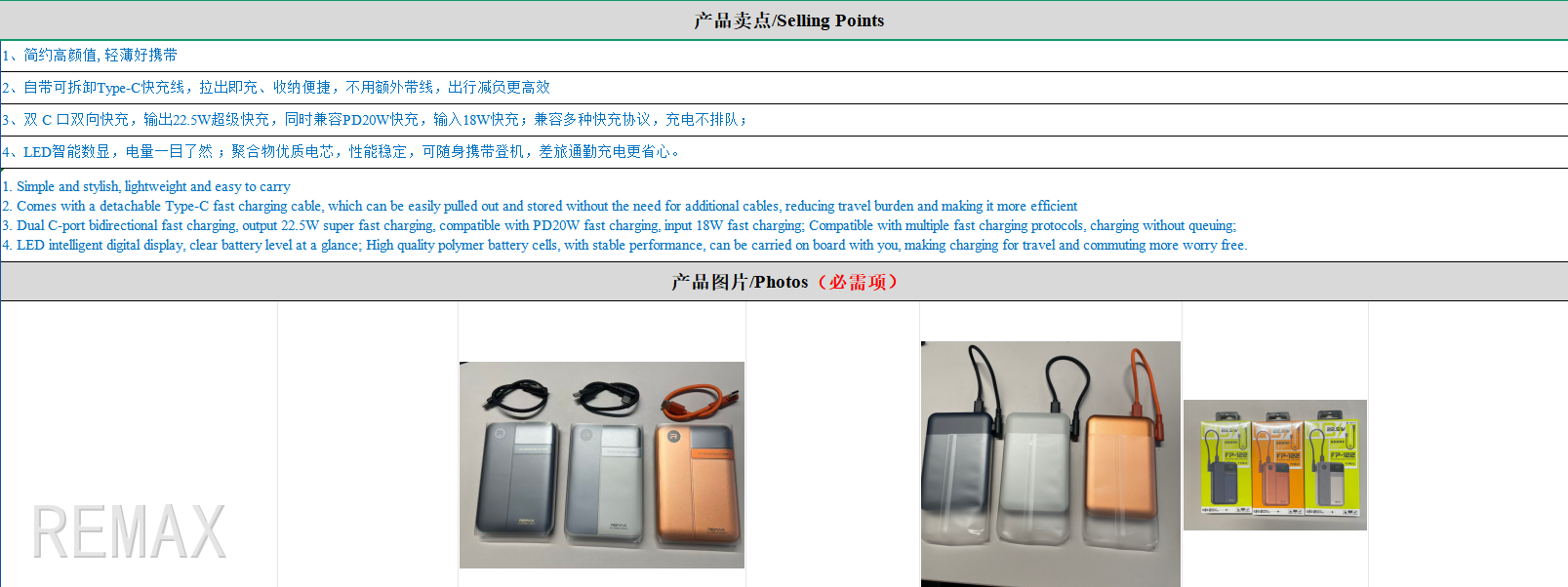The image size is (1568, 587).
Task: Click the Dual C-port bidirectional charging line
Action: (x=619, y=225)
